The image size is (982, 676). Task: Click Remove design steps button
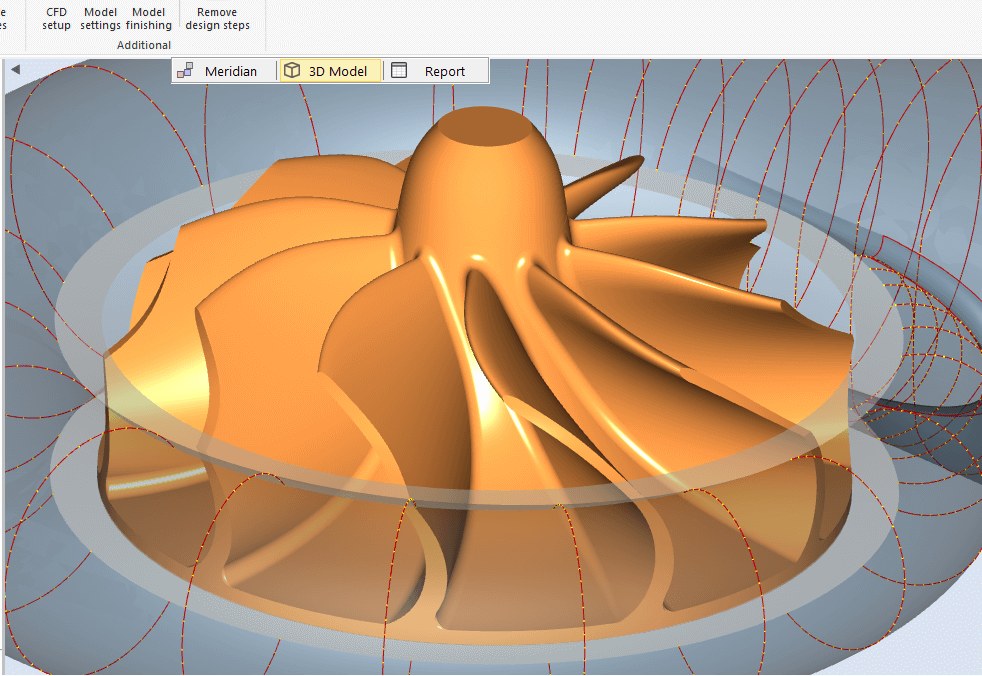(x=217, y=19)
